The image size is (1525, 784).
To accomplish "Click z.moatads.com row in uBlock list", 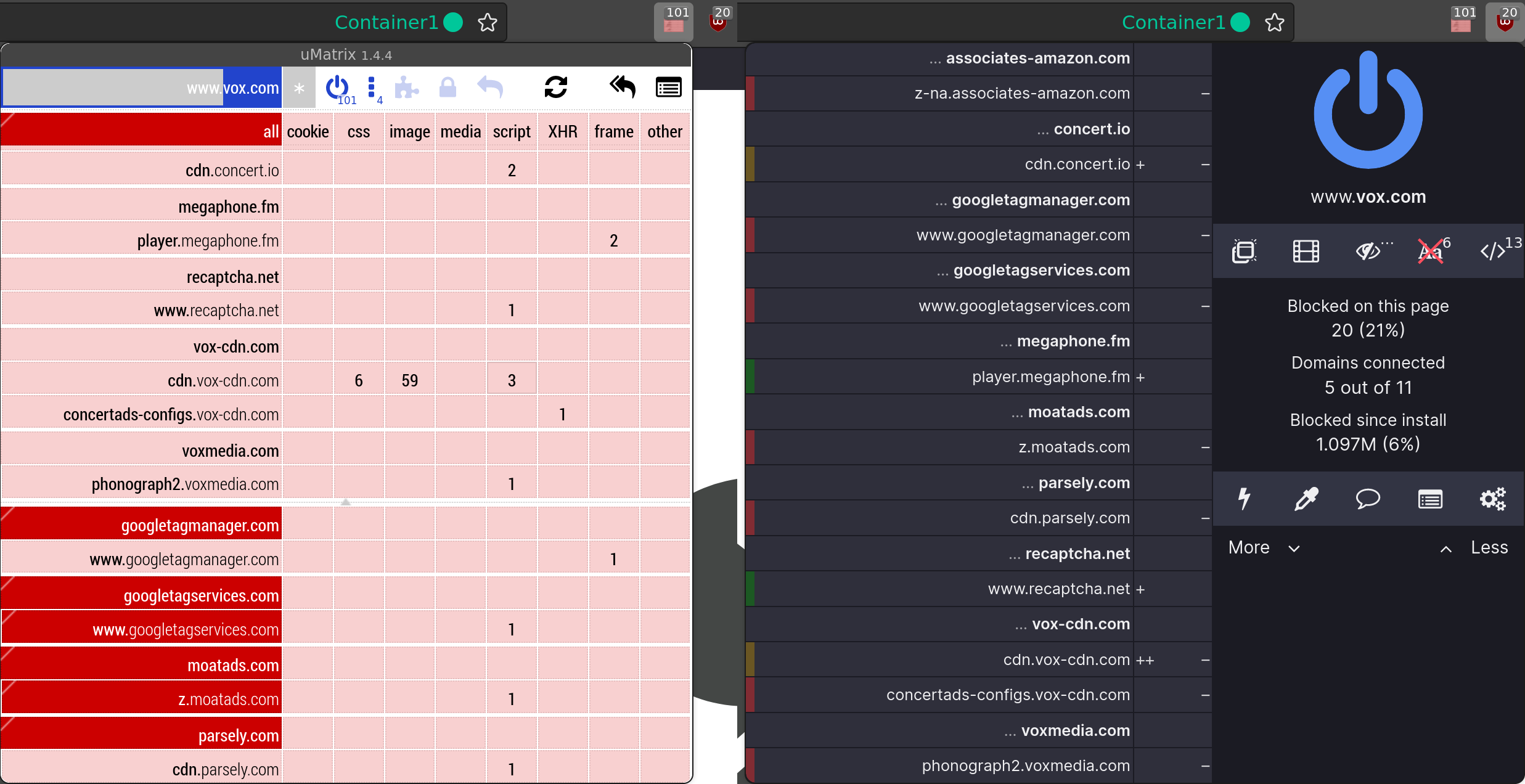I will coord(979,447).
